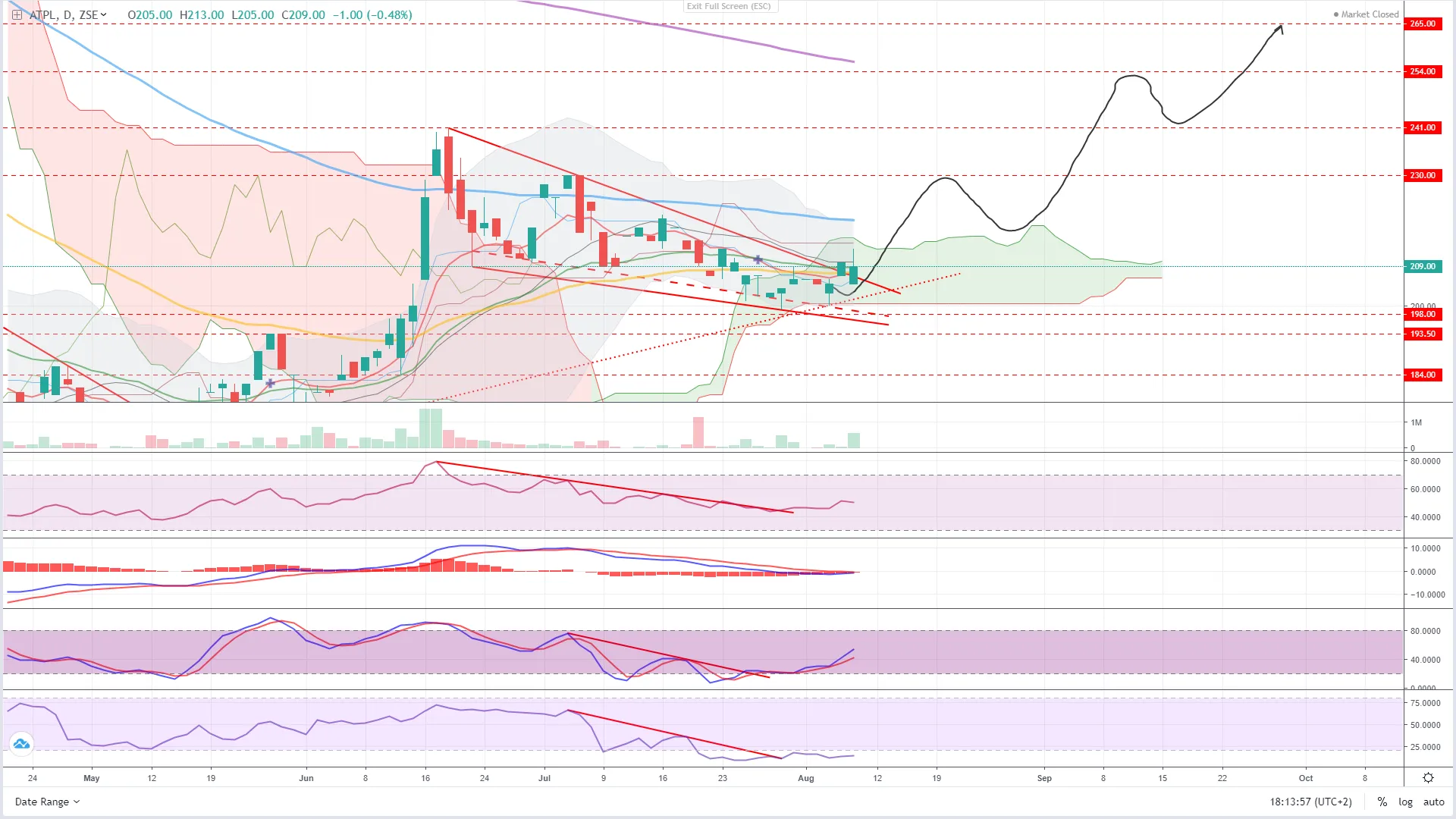Toggle log scale mode
Image resolution: width=1456 pixels, height=819 pixels.
[1405, 802]
